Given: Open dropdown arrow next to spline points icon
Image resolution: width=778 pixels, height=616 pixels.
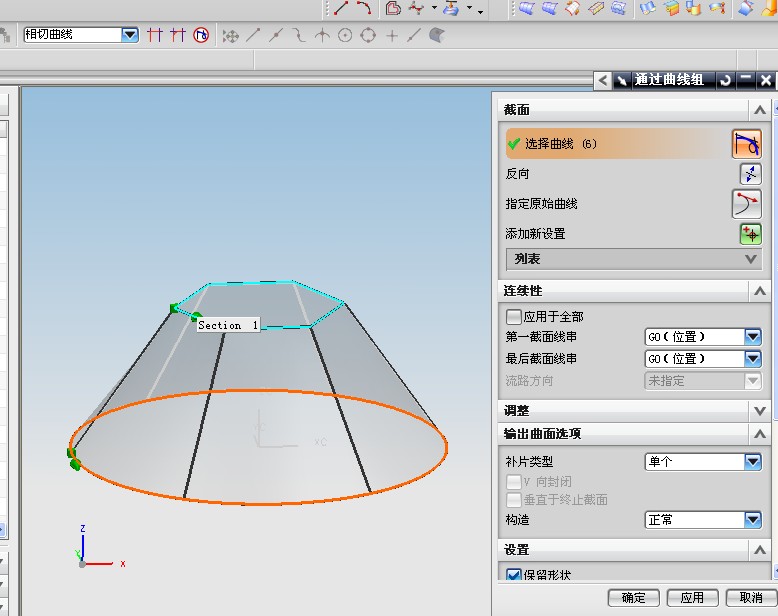Looking at the screenshot, I should (x=434, y=7).
